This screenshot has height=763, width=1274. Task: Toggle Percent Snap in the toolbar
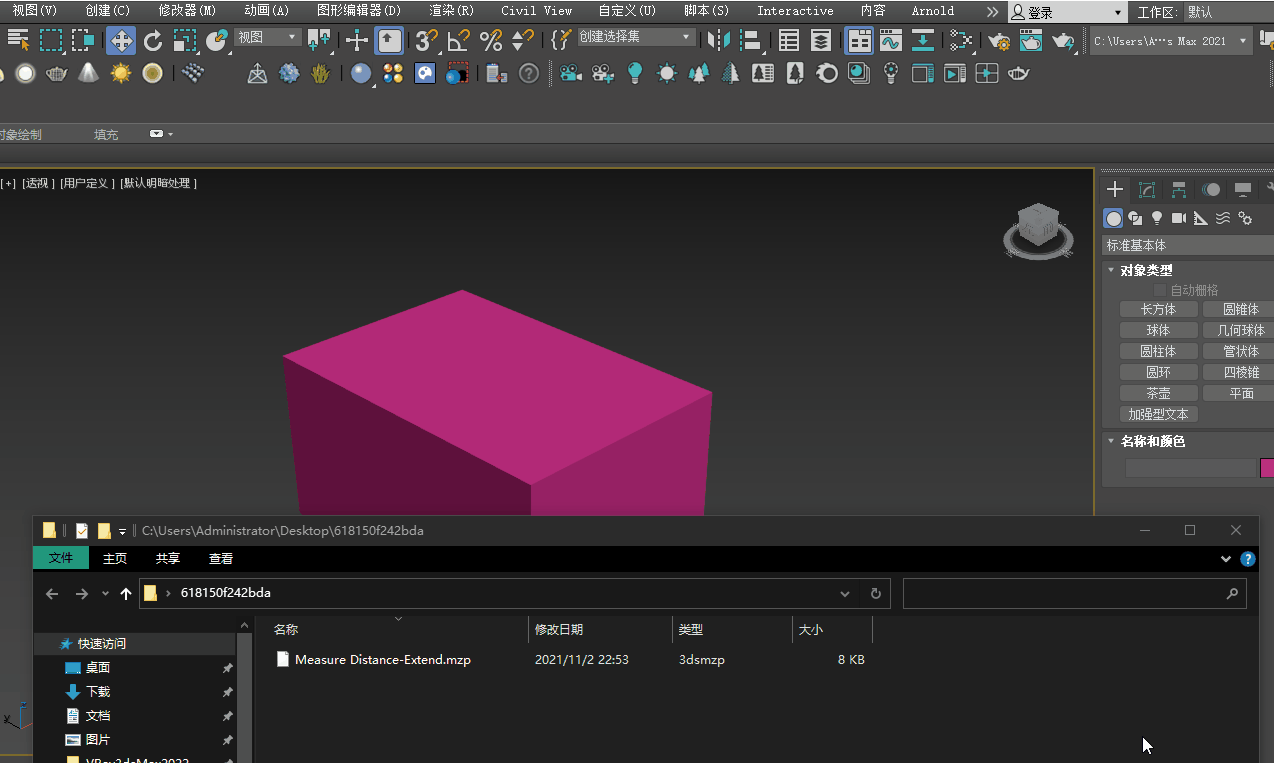[491, 41]
